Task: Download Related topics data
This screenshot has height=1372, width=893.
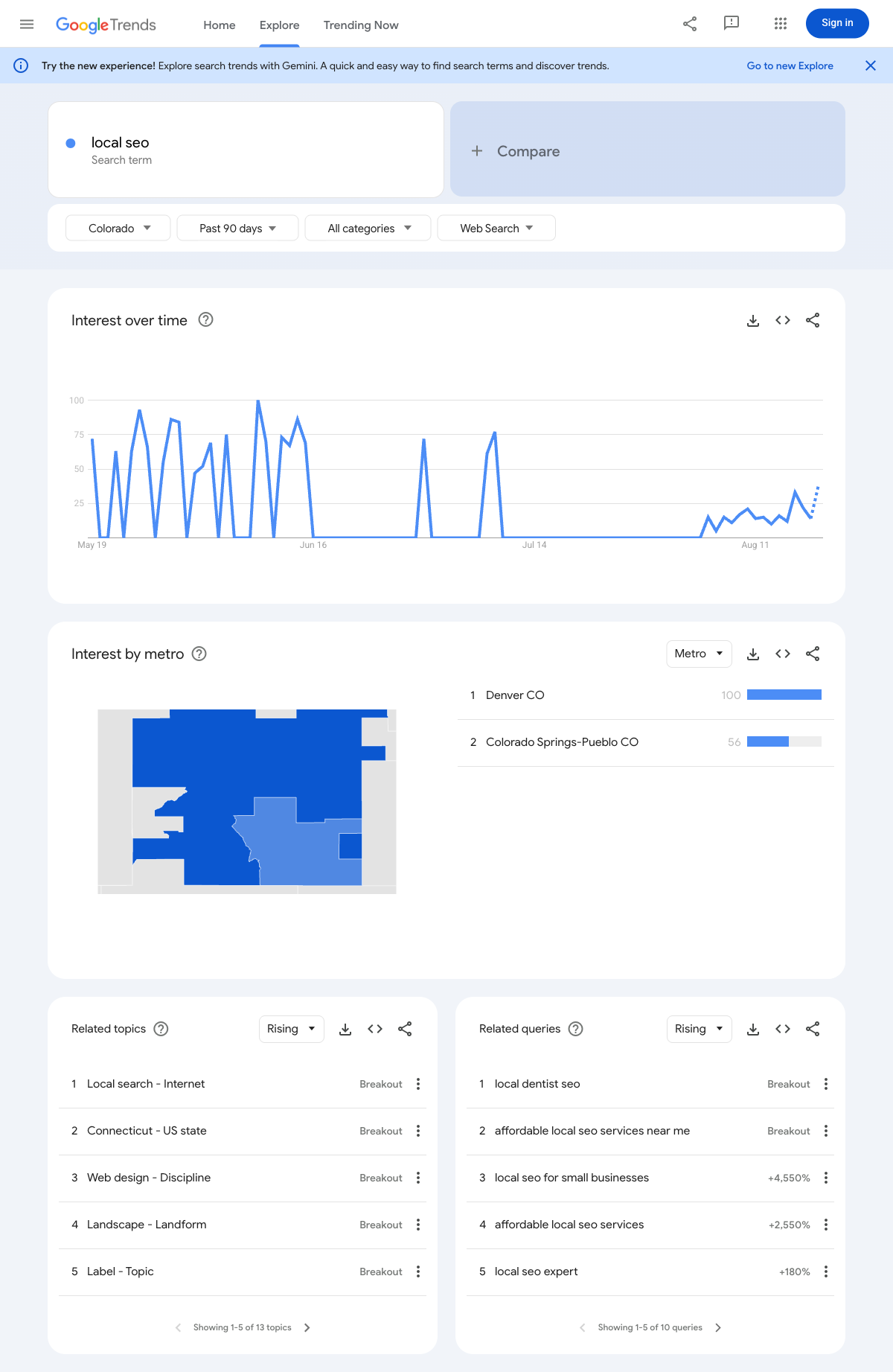Action: pyautogui.click(x=345, y=1029)
